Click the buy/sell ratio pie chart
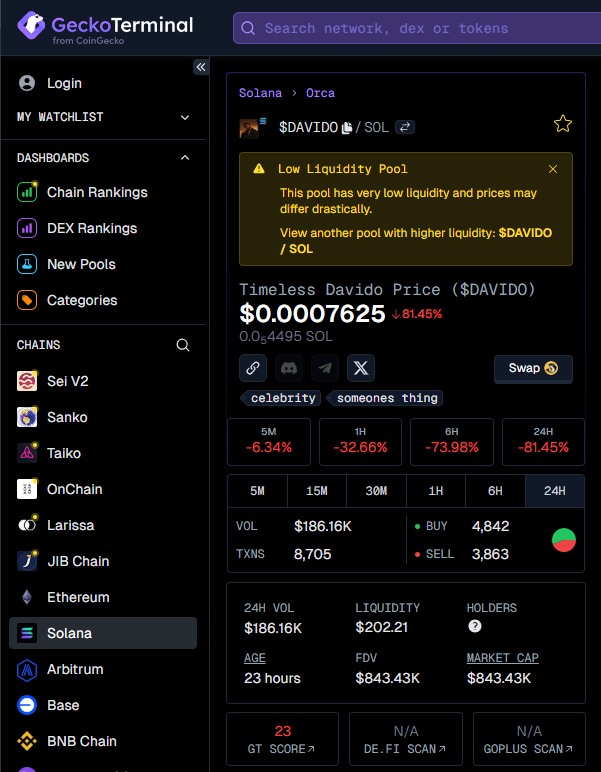The image size is (601, 772). pyautogui.click(x=564, y=540)
